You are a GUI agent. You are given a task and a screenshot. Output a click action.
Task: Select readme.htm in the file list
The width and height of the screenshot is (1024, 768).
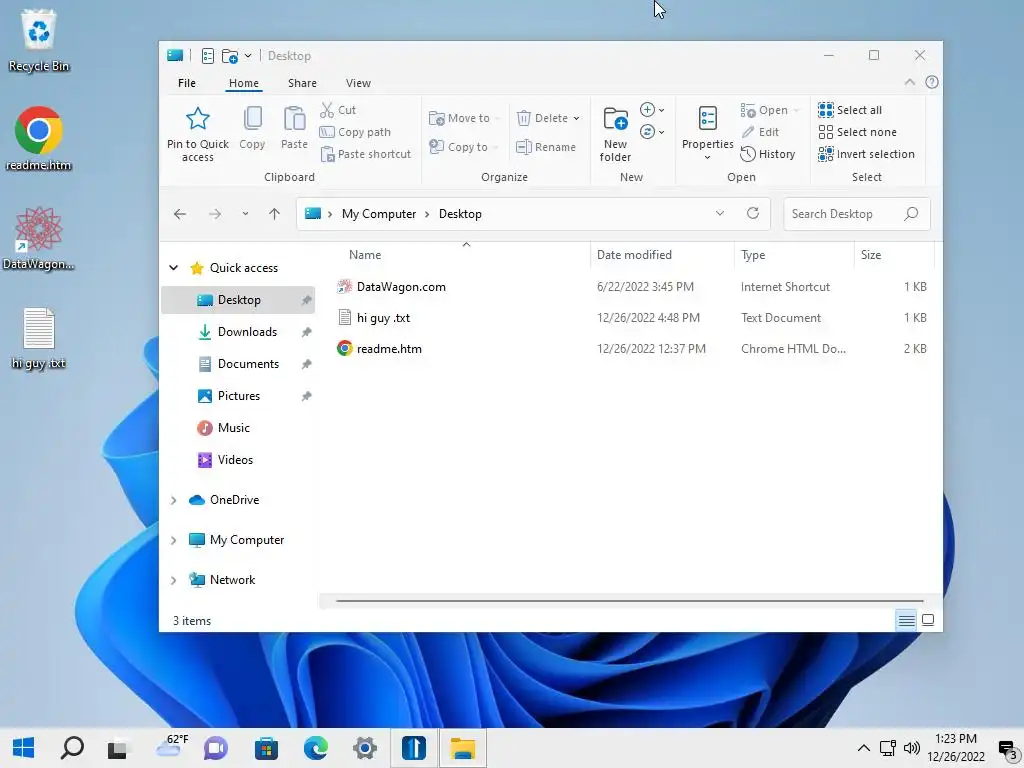click(x=631, y=349)
